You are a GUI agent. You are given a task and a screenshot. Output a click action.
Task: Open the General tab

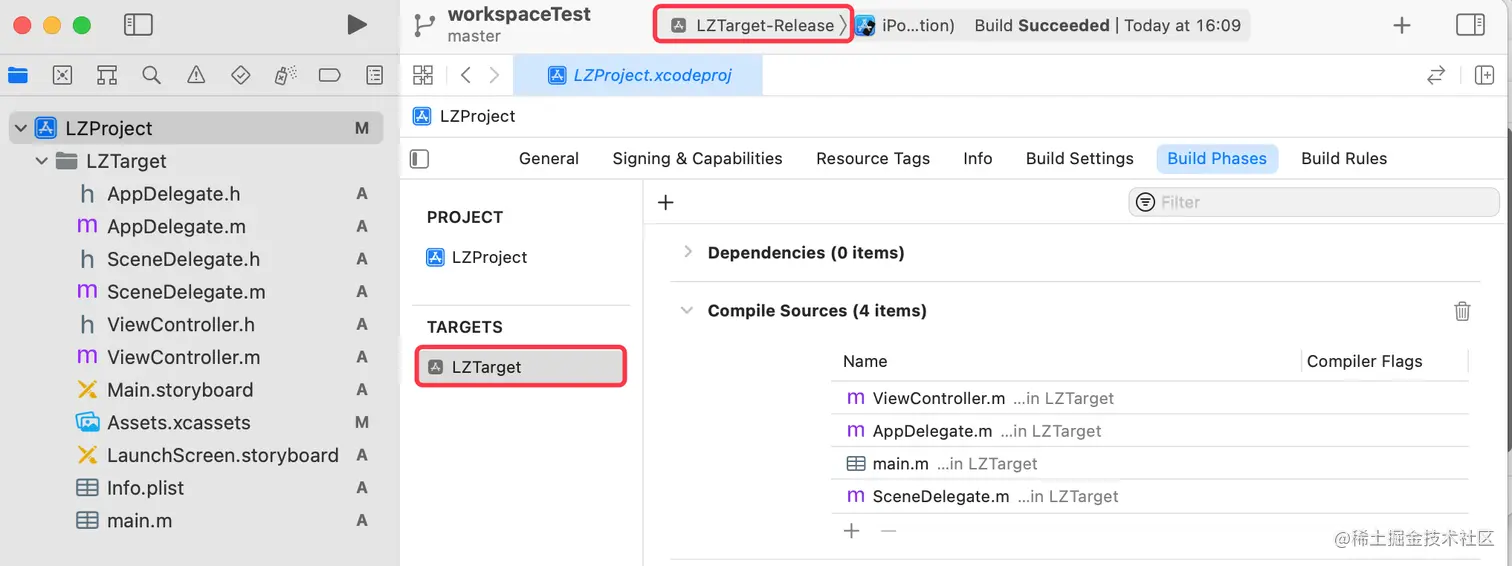click(x=549, y=158)
